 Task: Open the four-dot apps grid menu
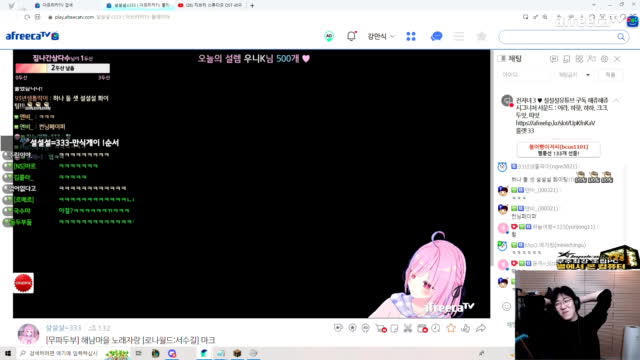pyautogui.click(x=411, y=36)
